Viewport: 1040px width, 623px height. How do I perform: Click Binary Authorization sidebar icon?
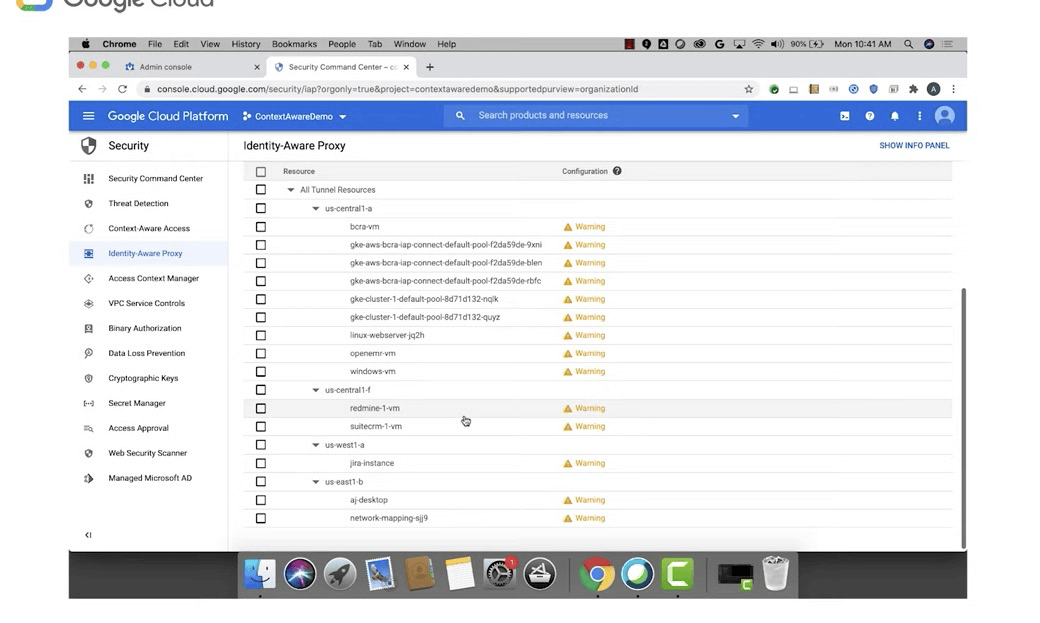point(88,328)
